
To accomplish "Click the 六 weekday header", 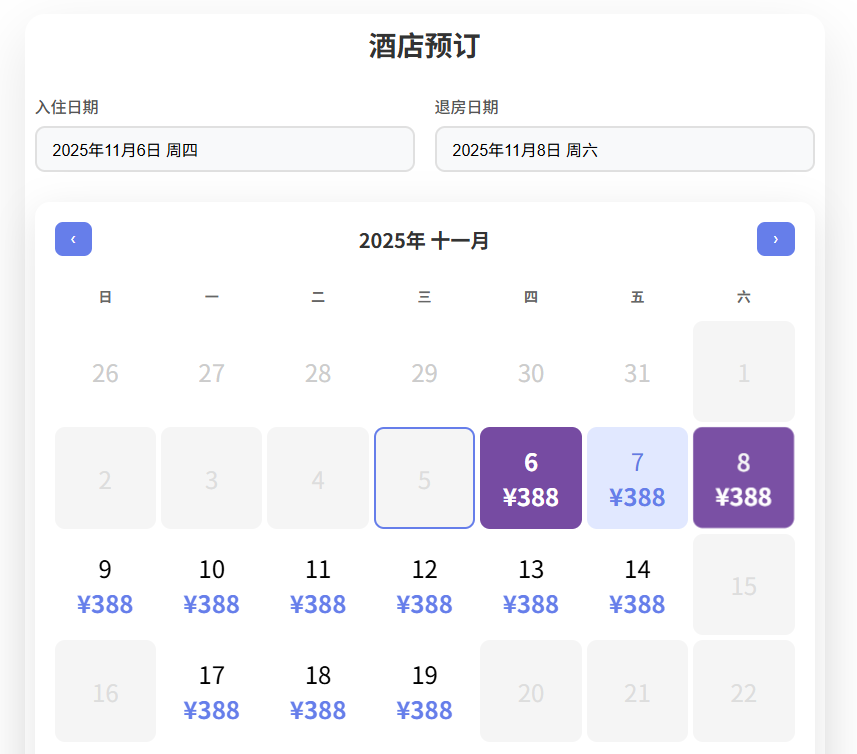I will (743, 297).
